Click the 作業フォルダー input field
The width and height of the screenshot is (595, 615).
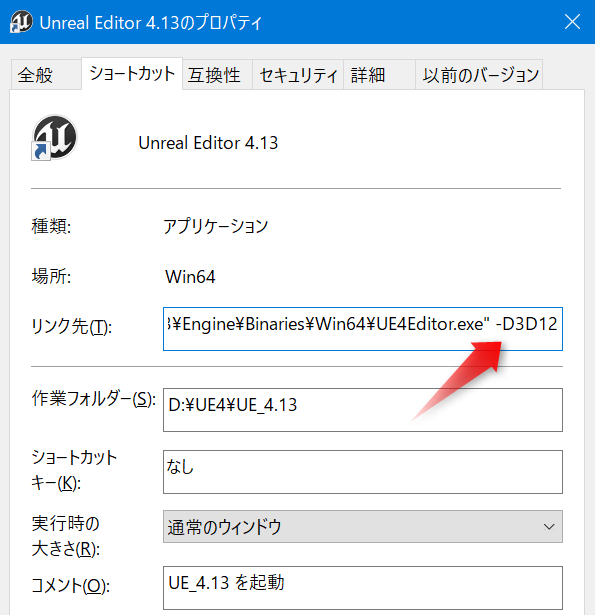point(363,410)
